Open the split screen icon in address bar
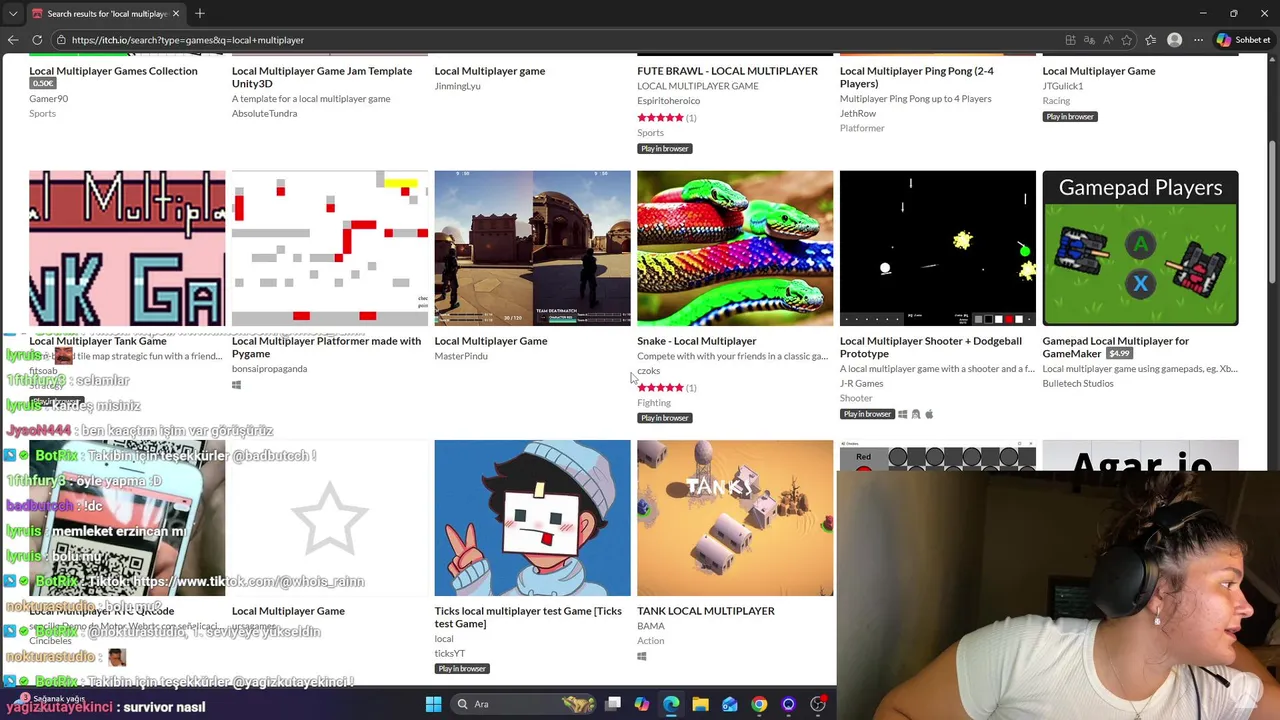The height and width of the screenshot is (720, 1280). tap(1070, 40)
